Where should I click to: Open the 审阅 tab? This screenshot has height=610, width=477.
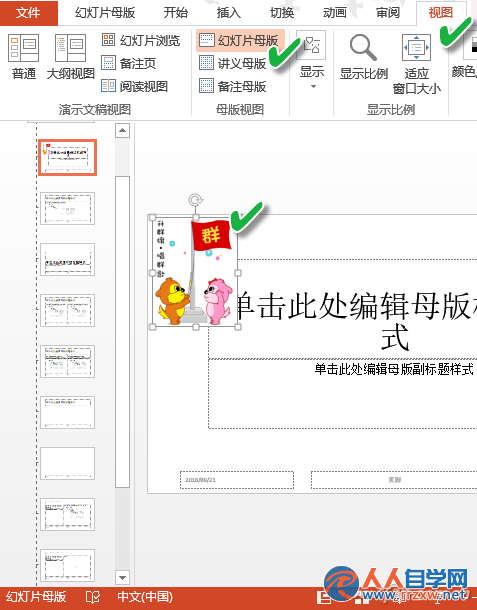[388, 12]
